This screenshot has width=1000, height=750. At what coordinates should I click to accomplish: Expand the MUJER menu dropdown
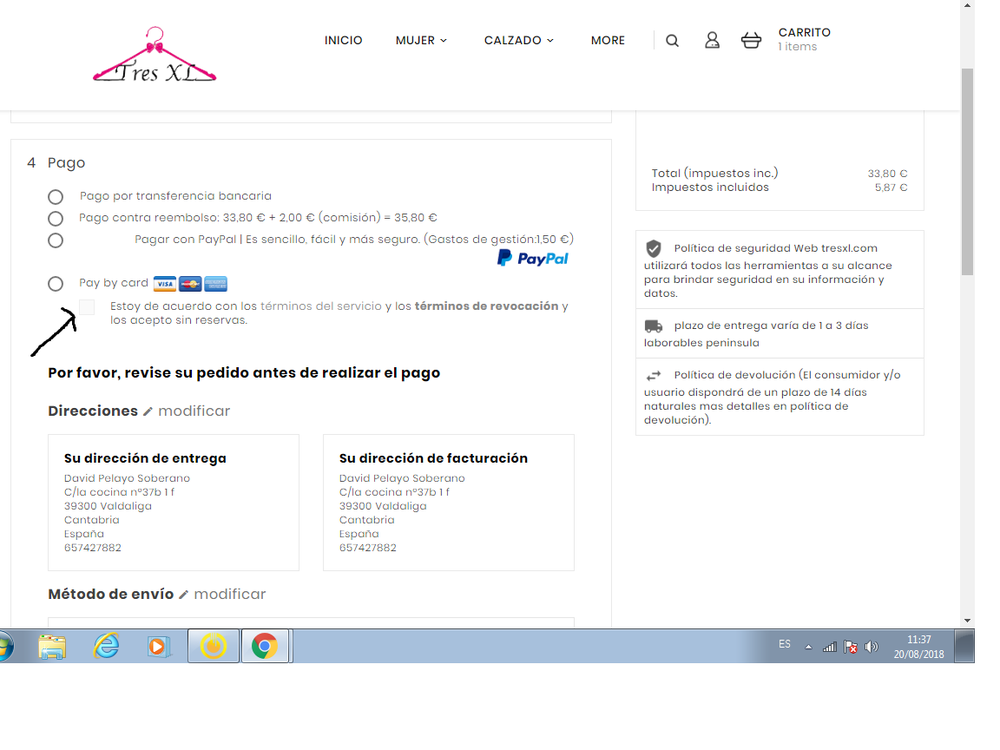point(421,40)
